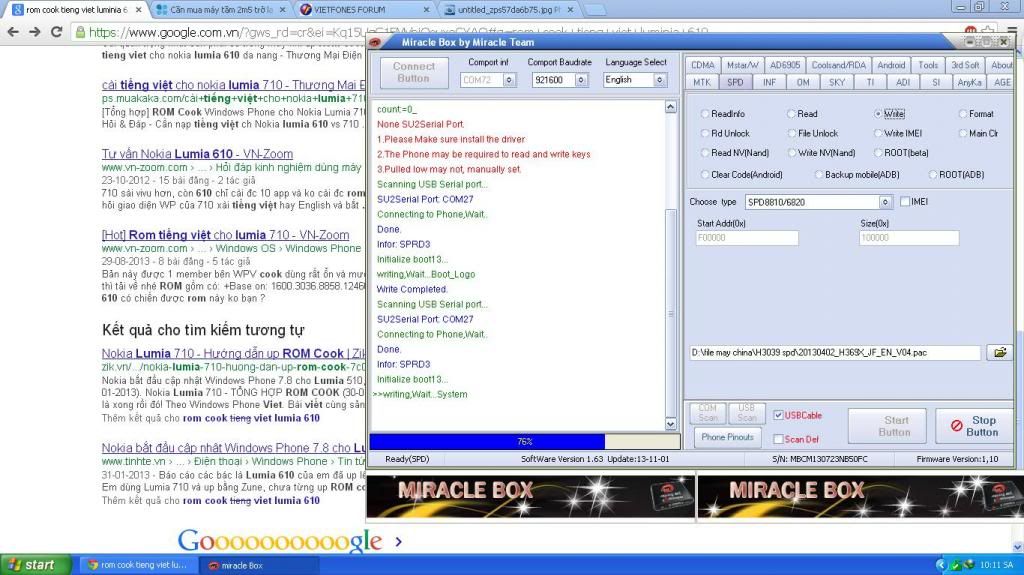Screen dimensions: 1024x575
Task: Close the Cần mua máy tăm tab
Action: (x=282, y=10)
